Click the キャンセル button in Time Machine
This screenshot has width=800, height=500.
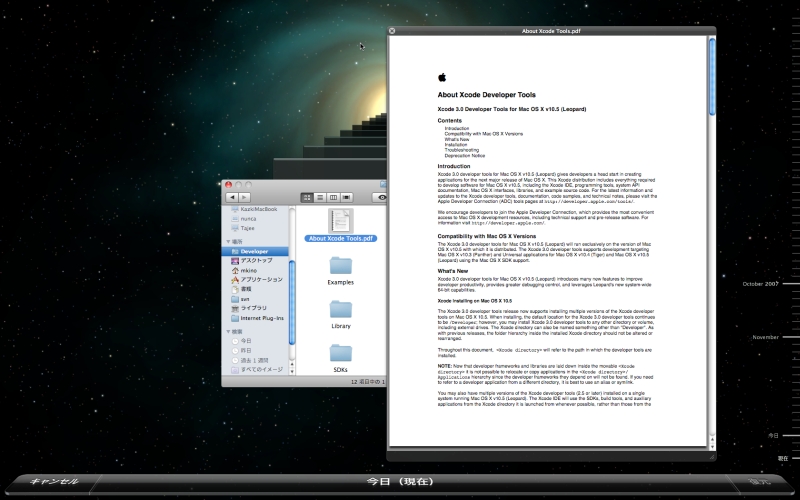point(54,481)
